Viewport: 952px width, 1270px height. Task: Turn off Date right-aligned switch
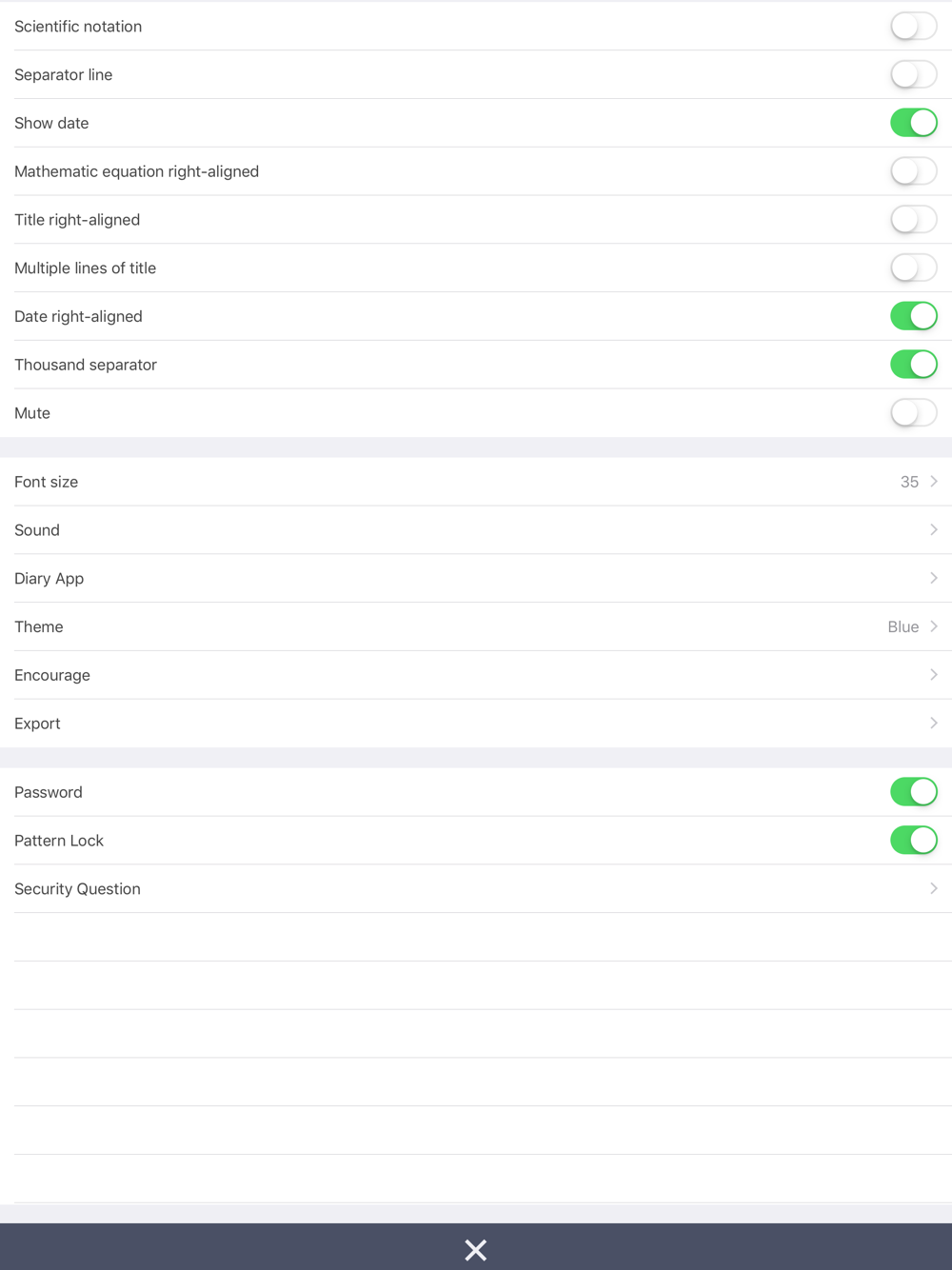(x=913, y=316)
